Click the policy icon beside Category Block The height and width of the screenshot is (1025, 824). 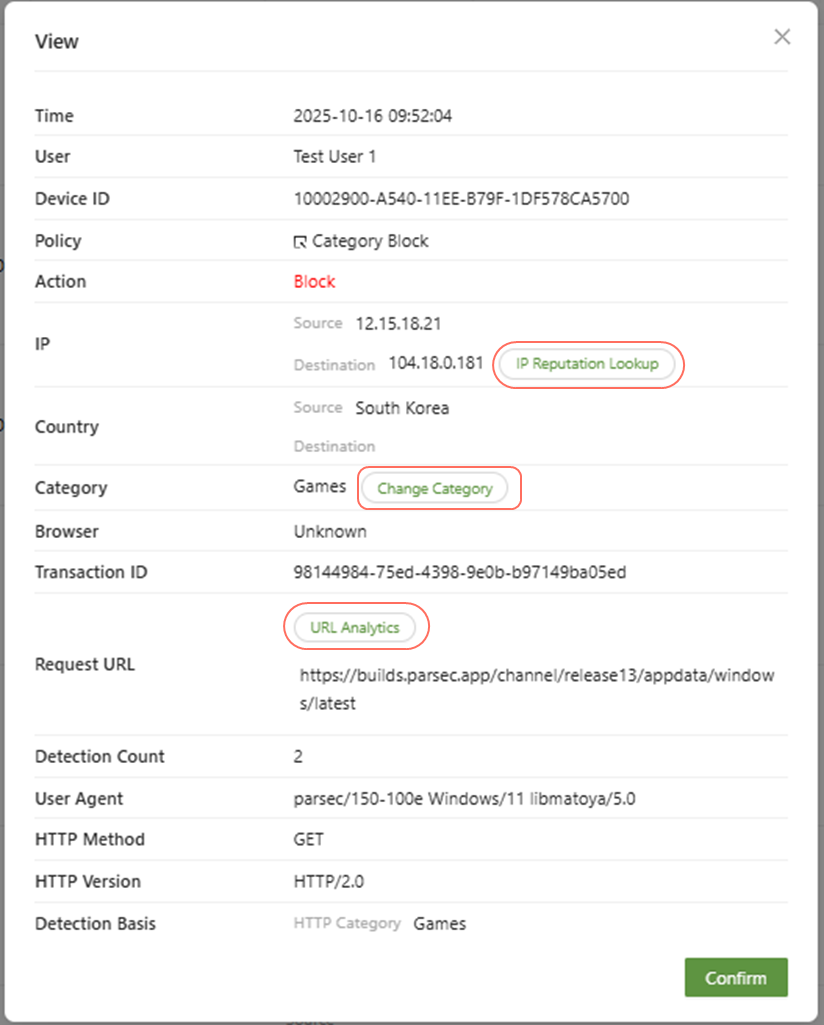300,242
